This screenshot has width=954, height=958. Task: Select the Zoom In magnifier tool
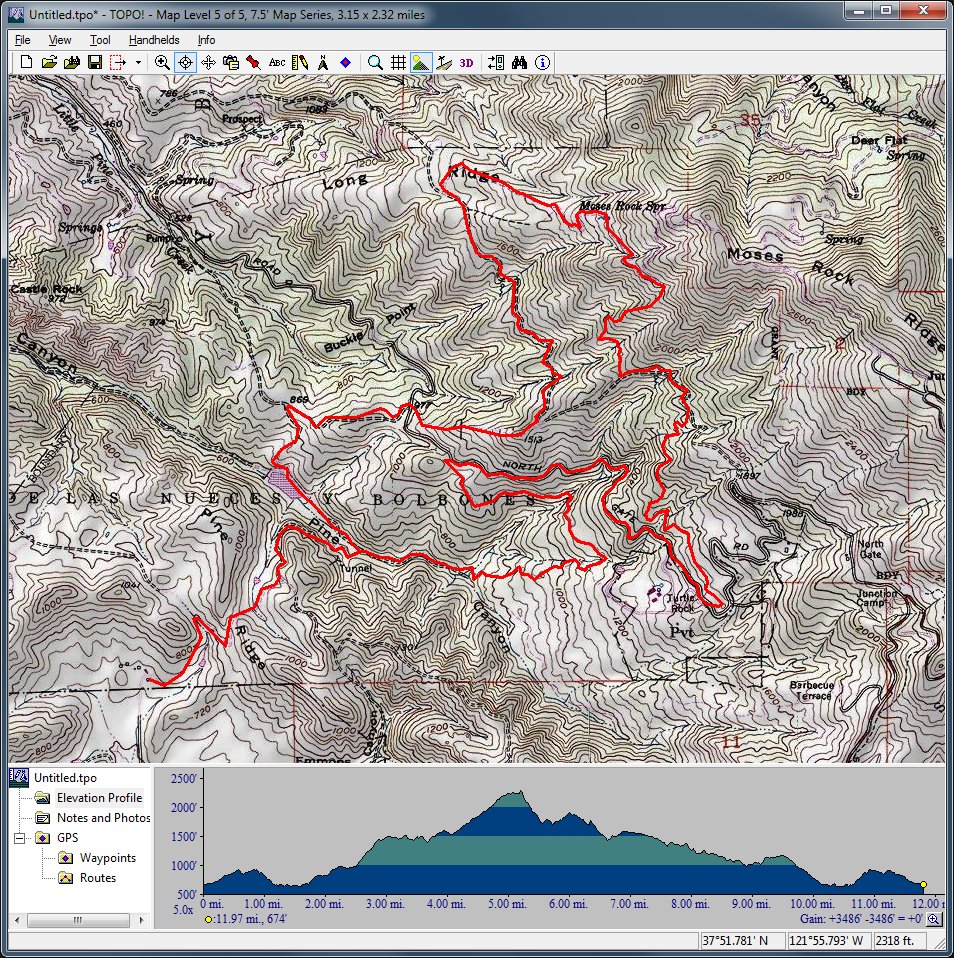point(162,62)
